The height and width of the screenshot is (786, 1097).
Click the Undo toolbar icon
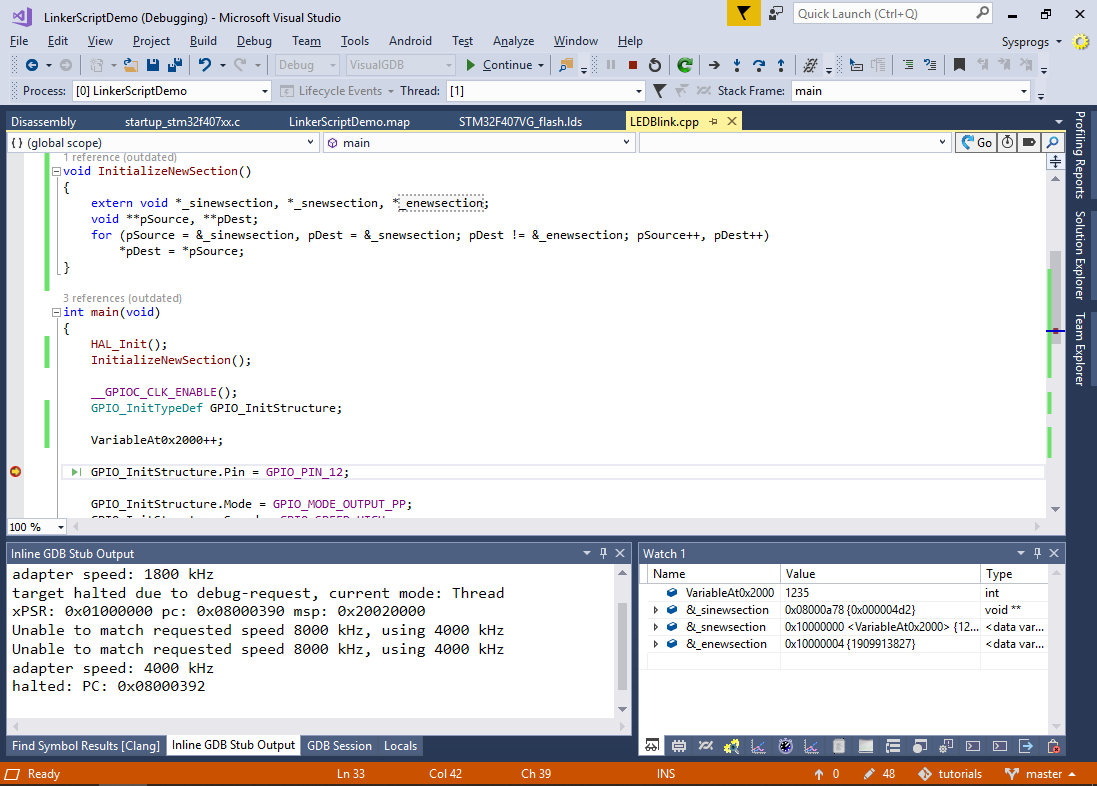(x=205, y=65)
